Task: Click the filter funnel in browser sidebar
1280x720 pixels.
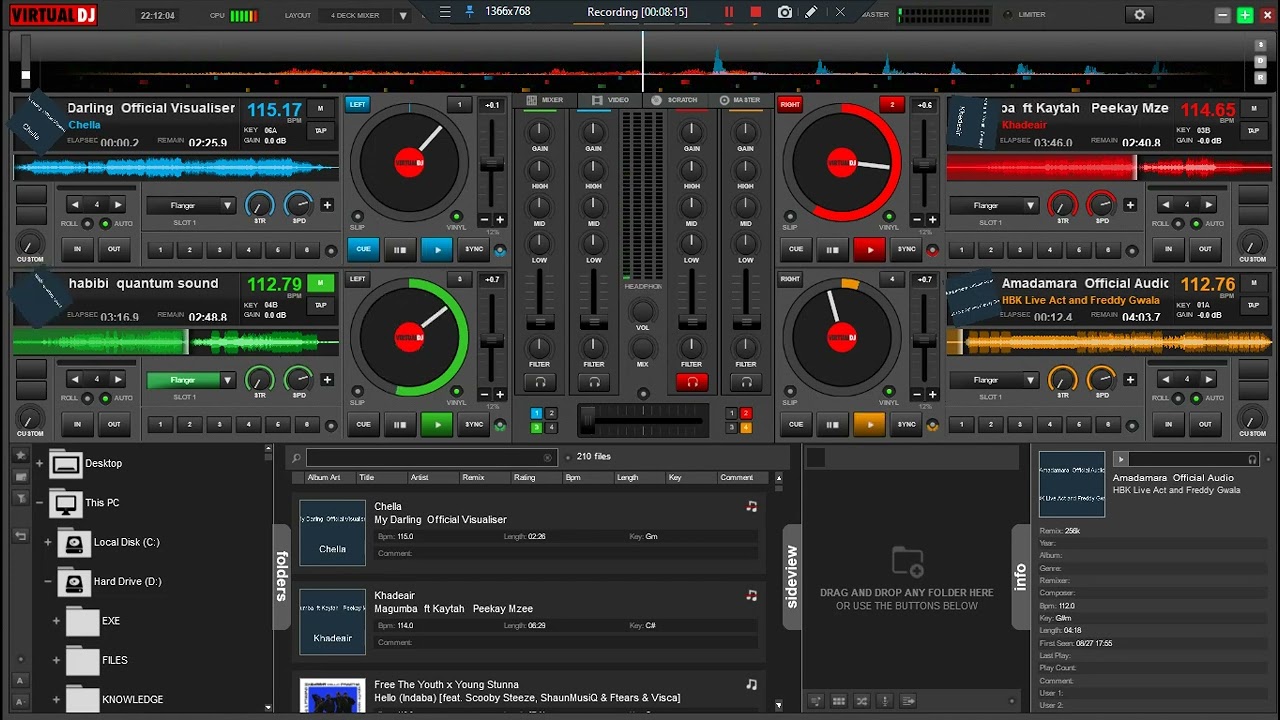Action: [x=20, y=497]
